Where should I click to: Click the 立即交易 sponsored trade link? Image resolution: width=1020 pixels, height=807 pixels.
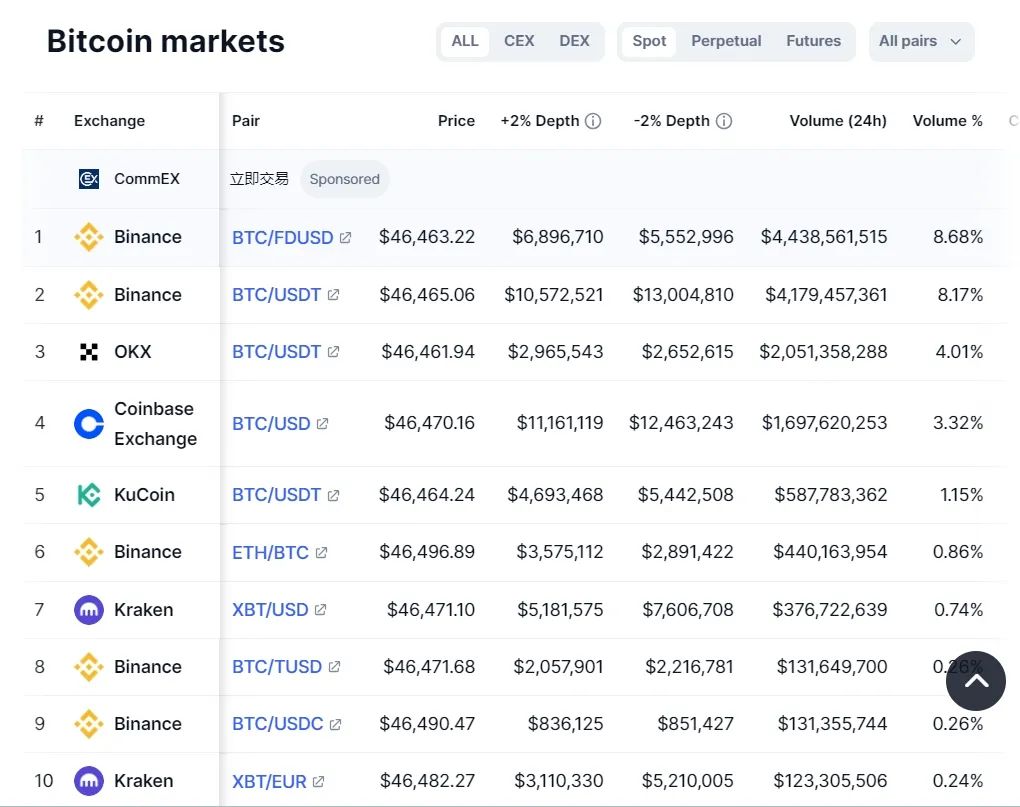(259, 178)
